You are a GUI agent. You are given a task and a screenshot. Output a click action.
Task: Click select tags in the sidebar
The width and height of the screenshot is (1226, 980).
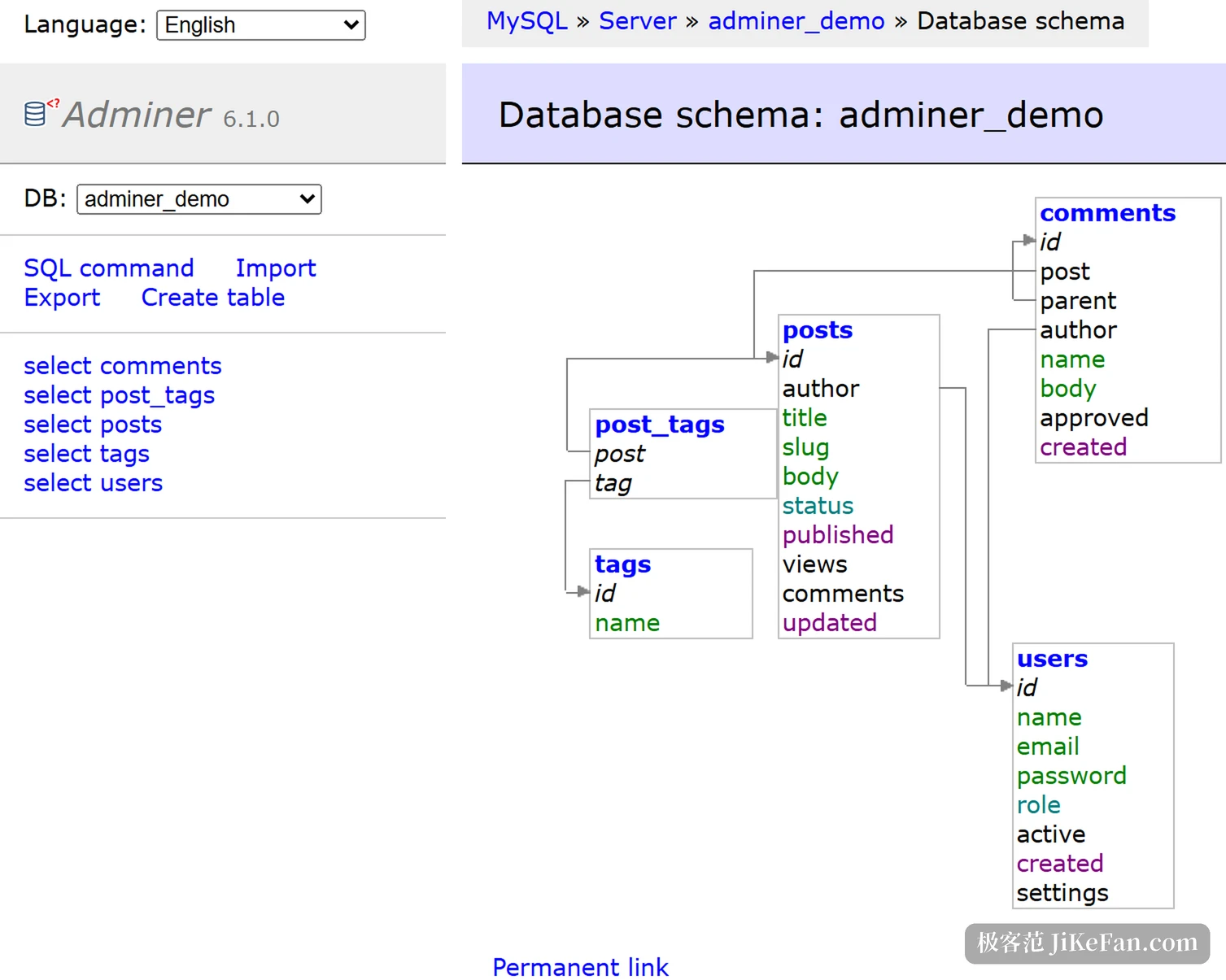point(87,454)
